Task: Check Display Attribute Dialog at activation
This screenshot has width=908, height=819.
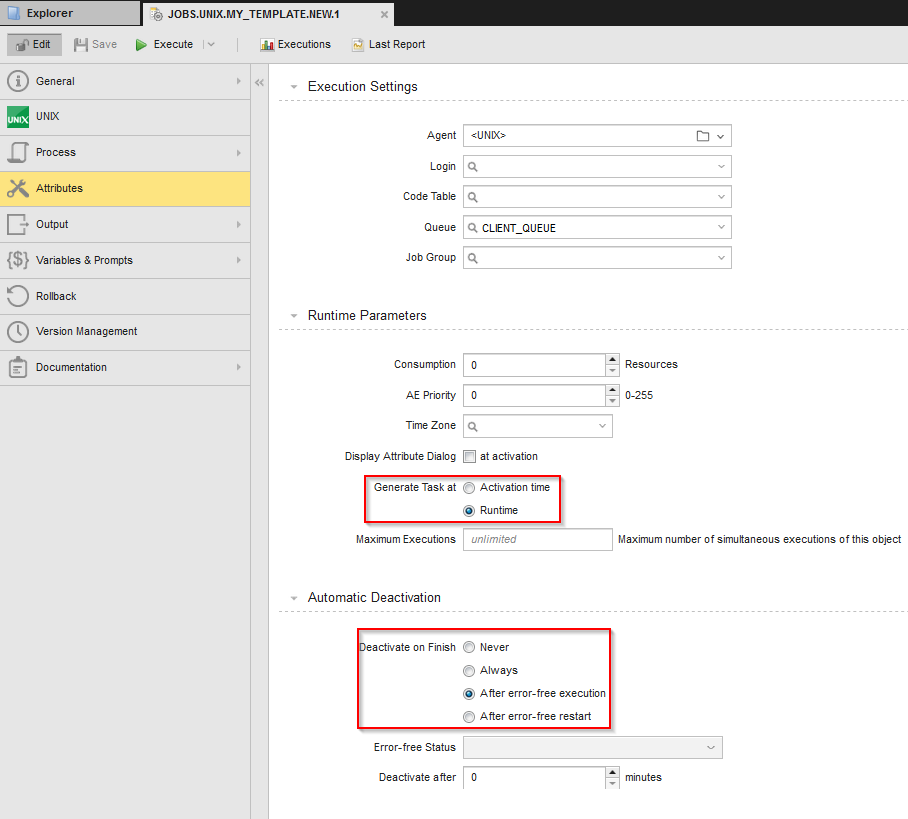Action: 469,456
